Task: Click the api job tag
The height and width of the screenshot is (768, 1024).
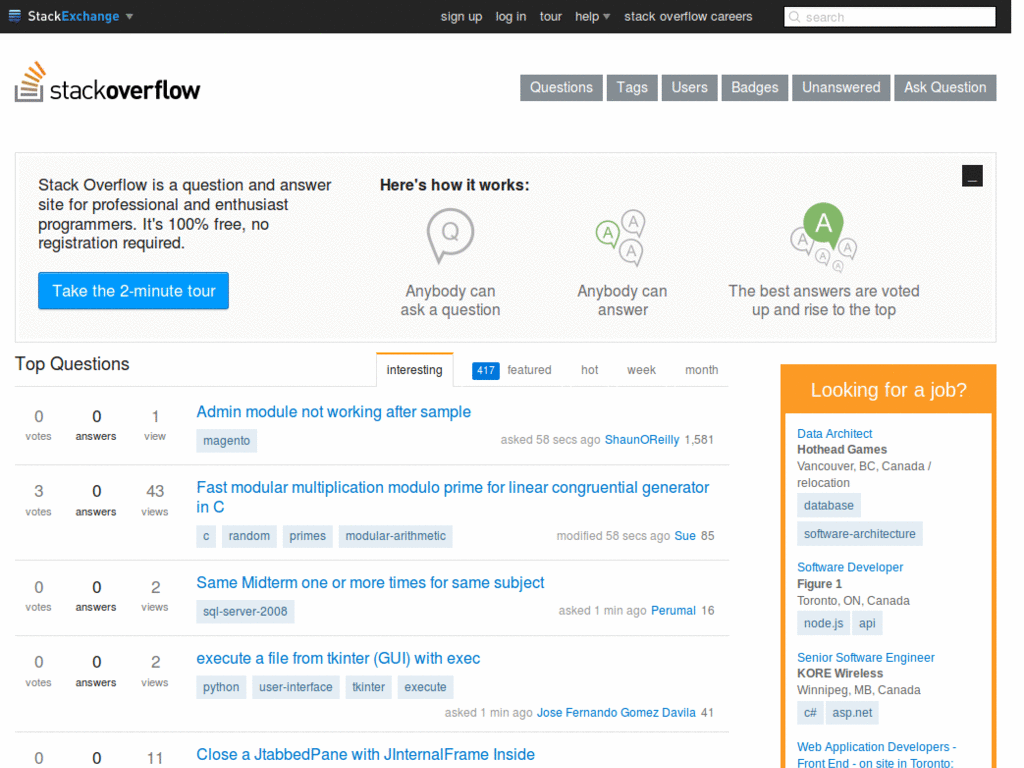Action: (867, 623)
